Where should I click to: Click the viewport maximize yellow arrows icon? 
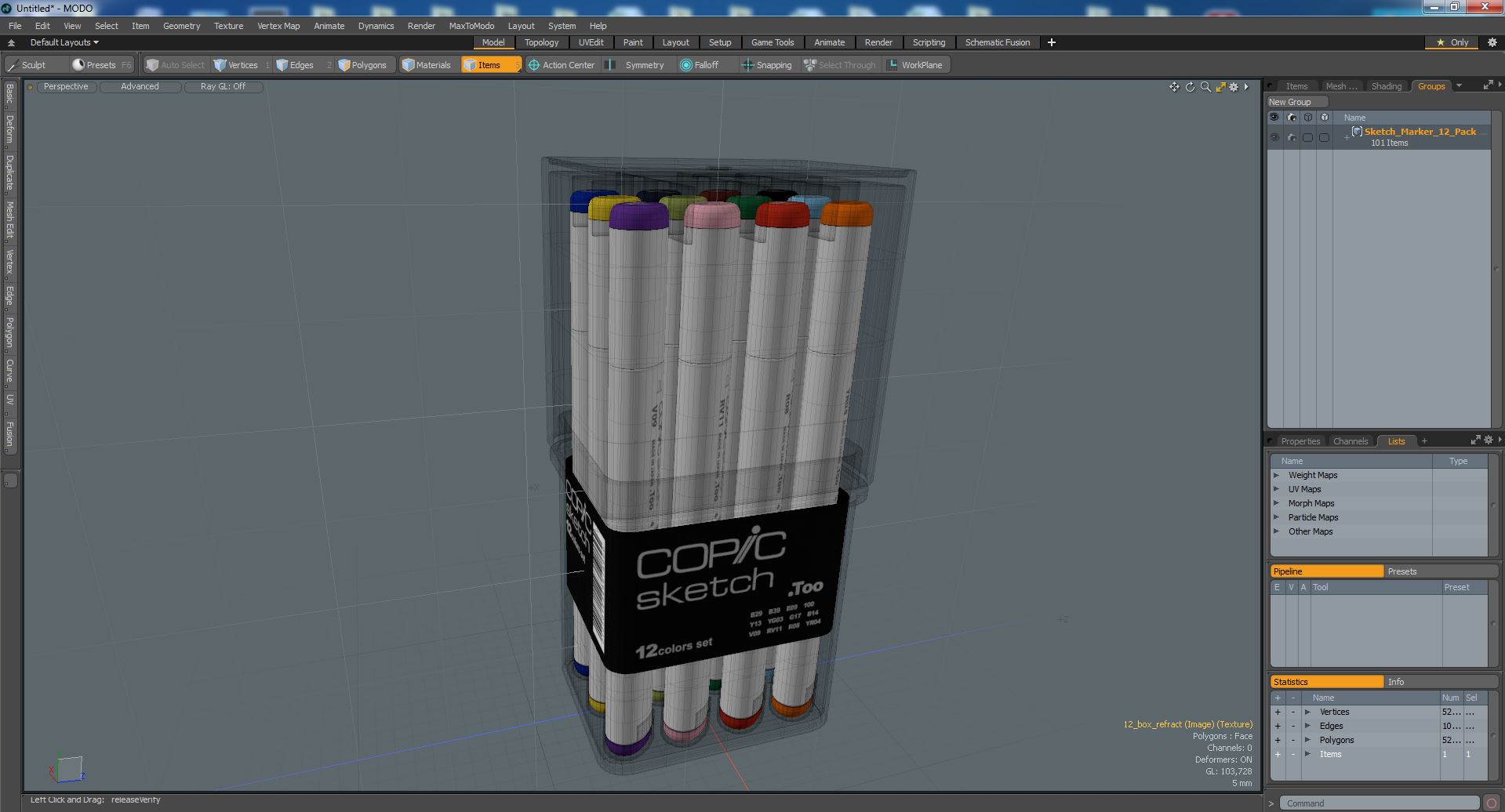pyautogui.click(x=1220, y=87)
